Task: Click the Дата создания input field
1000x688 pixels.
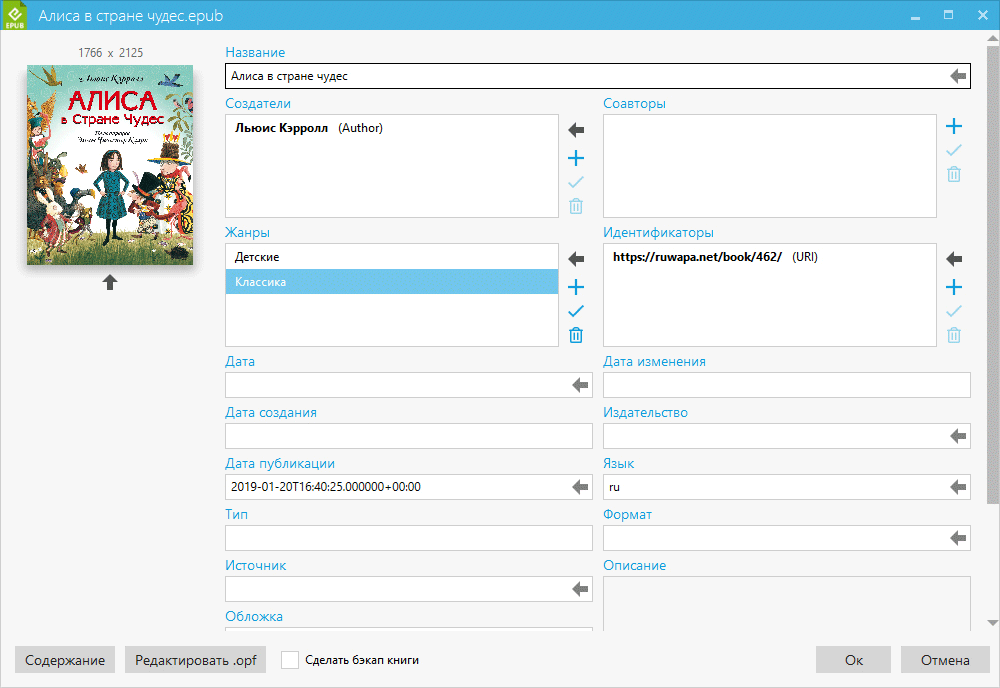Action: (x=408, y=436)
